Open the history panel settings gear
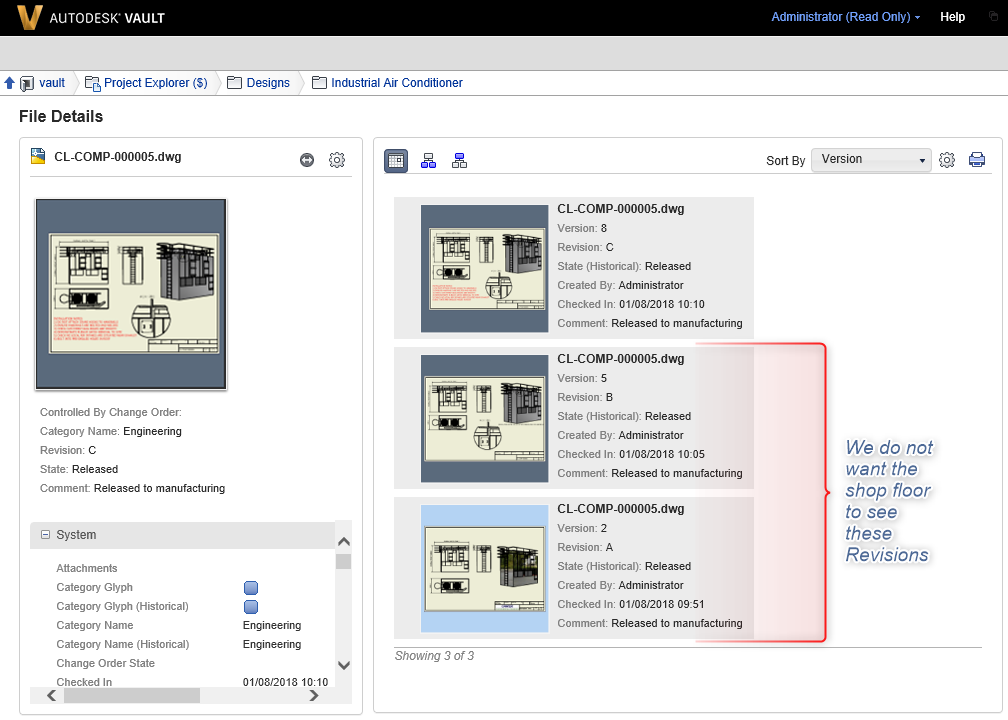 click(947, 159)
